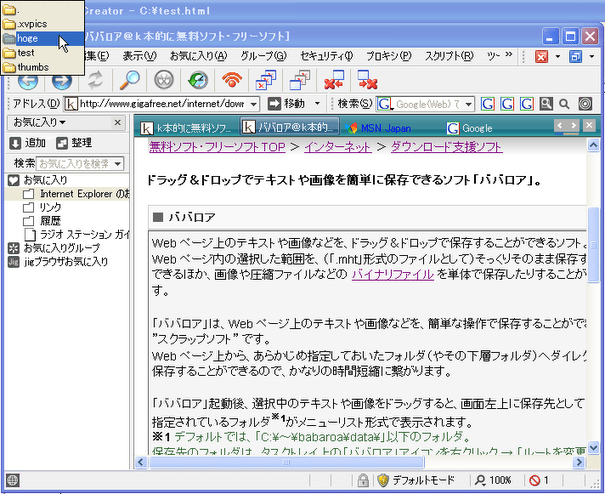Click the orange wireless feed icon

point(232,80)
